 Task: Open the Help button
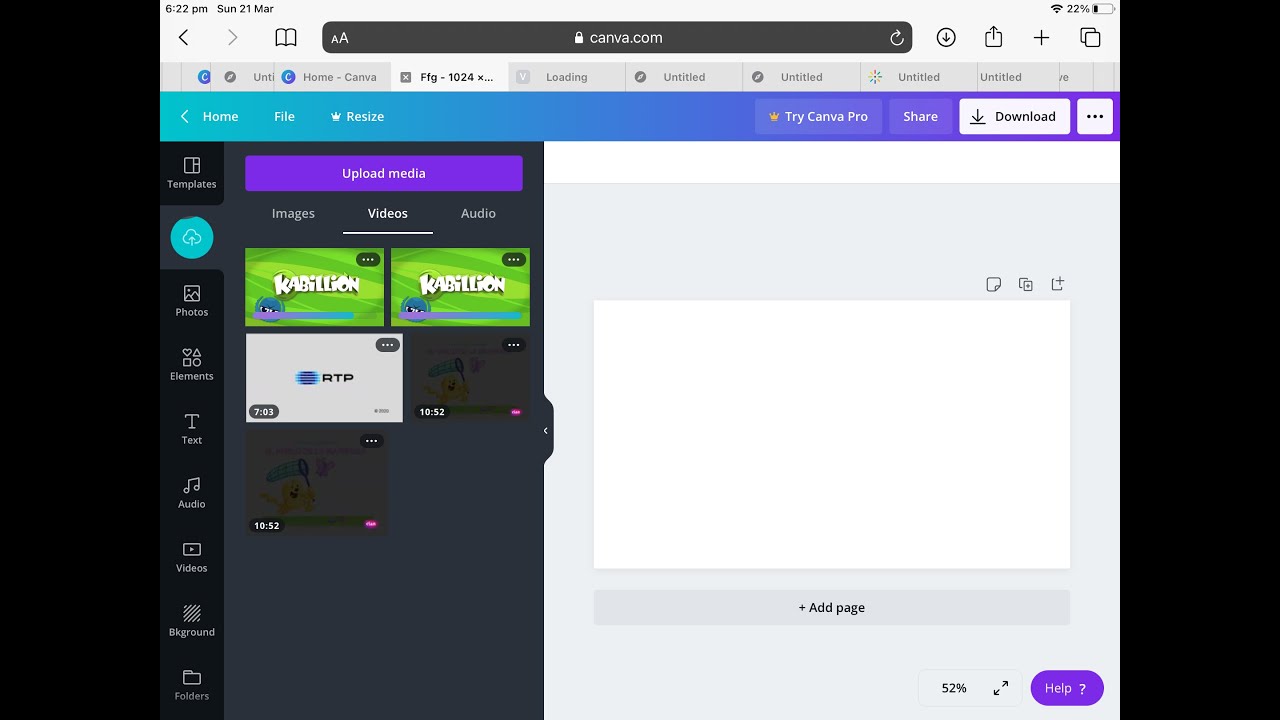[1066, 688]
